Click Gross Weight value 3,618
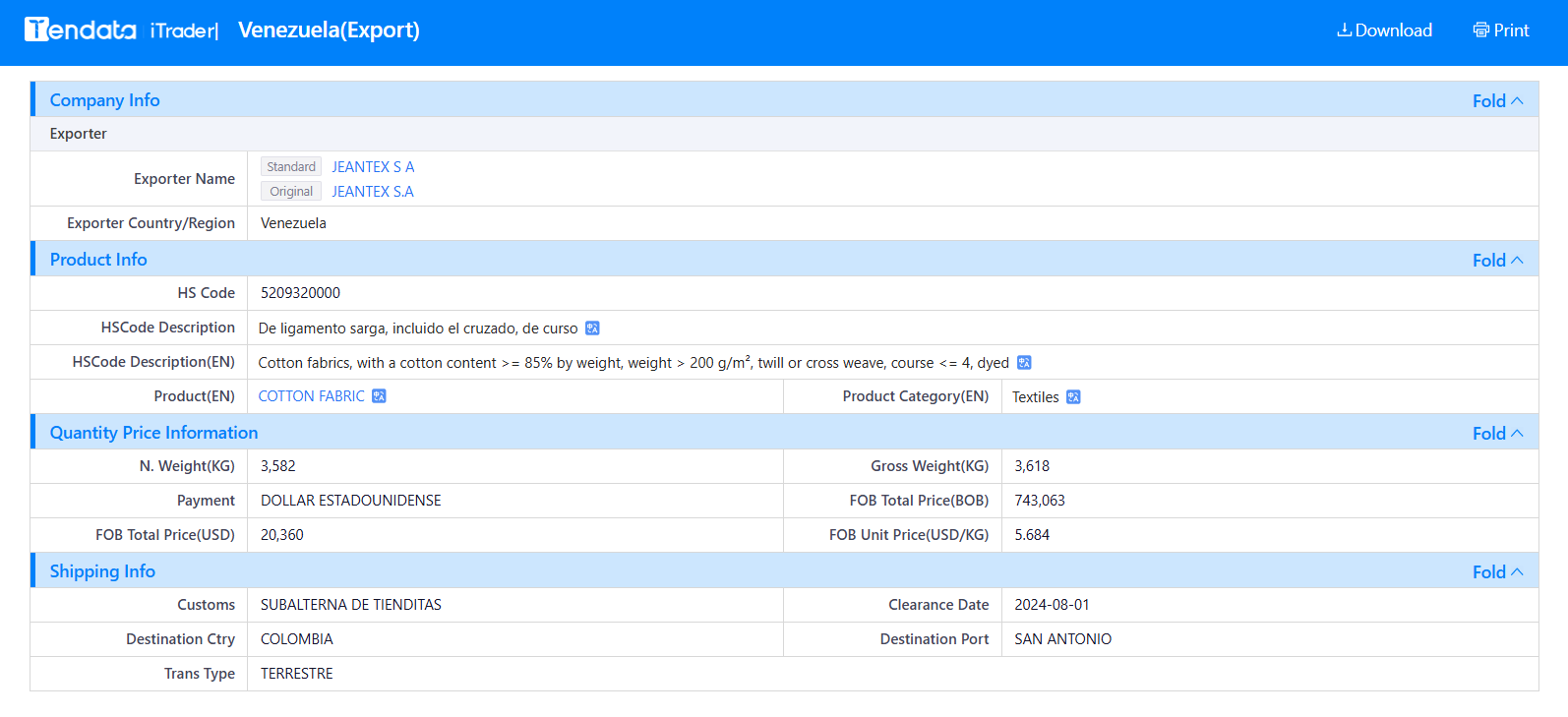The height and width of the screenshot is (717, 1568). [1032, 466]
